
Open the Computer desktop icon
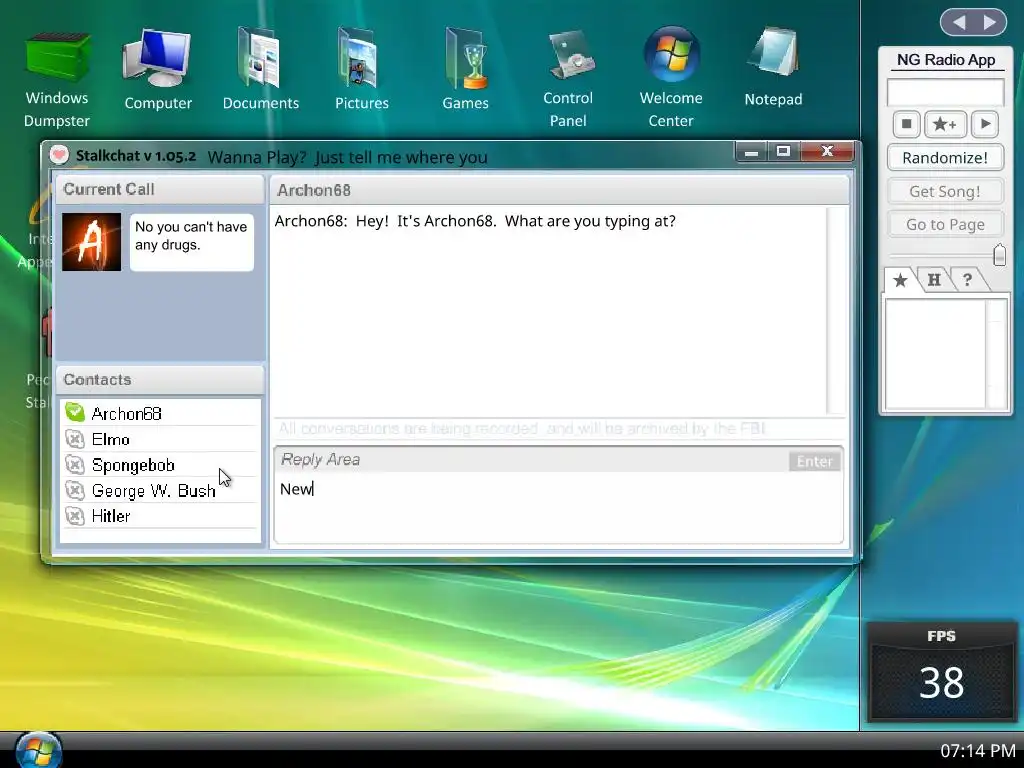point(157,70)
